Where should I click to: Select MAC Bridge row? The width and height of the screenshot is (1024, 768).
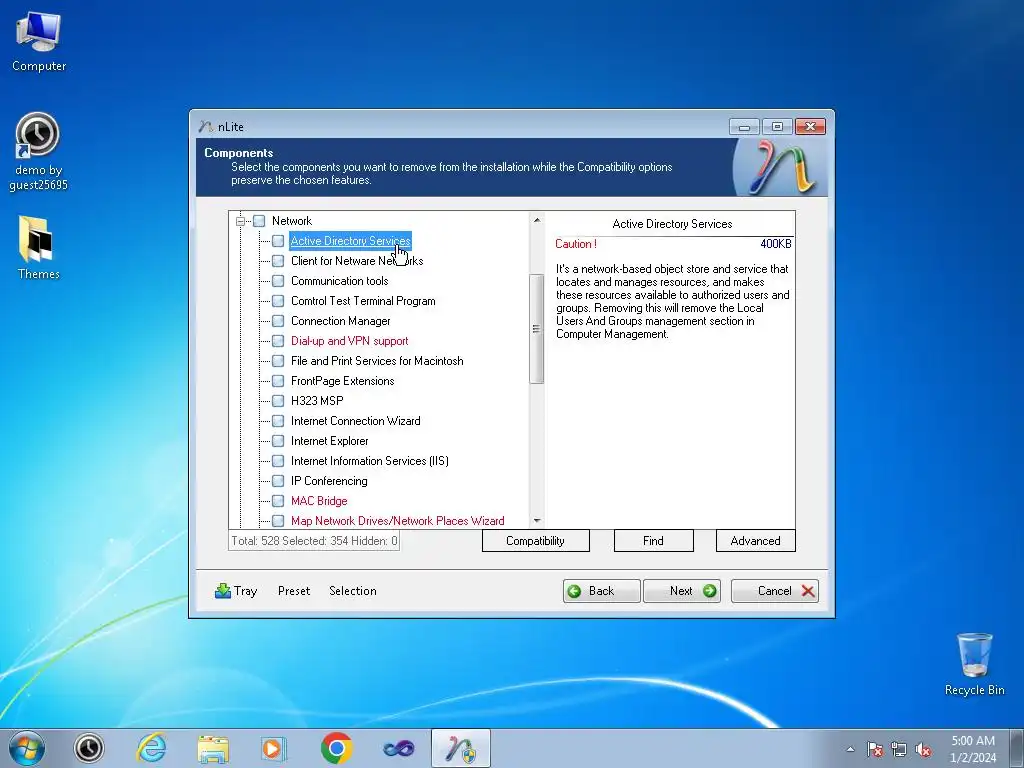point(319,501)
